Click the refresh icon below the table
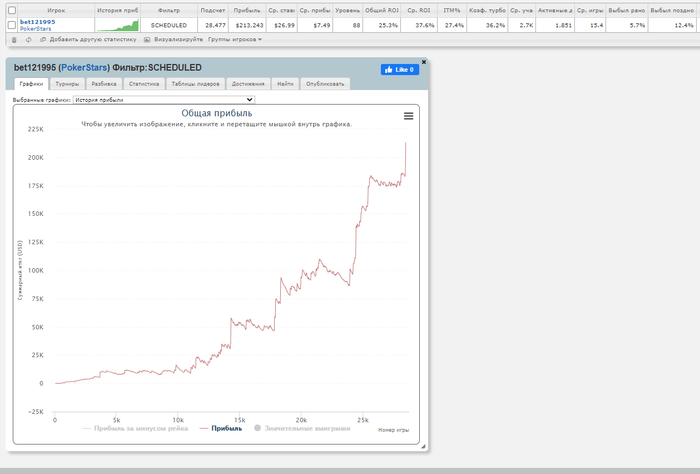 coord(29,40)
